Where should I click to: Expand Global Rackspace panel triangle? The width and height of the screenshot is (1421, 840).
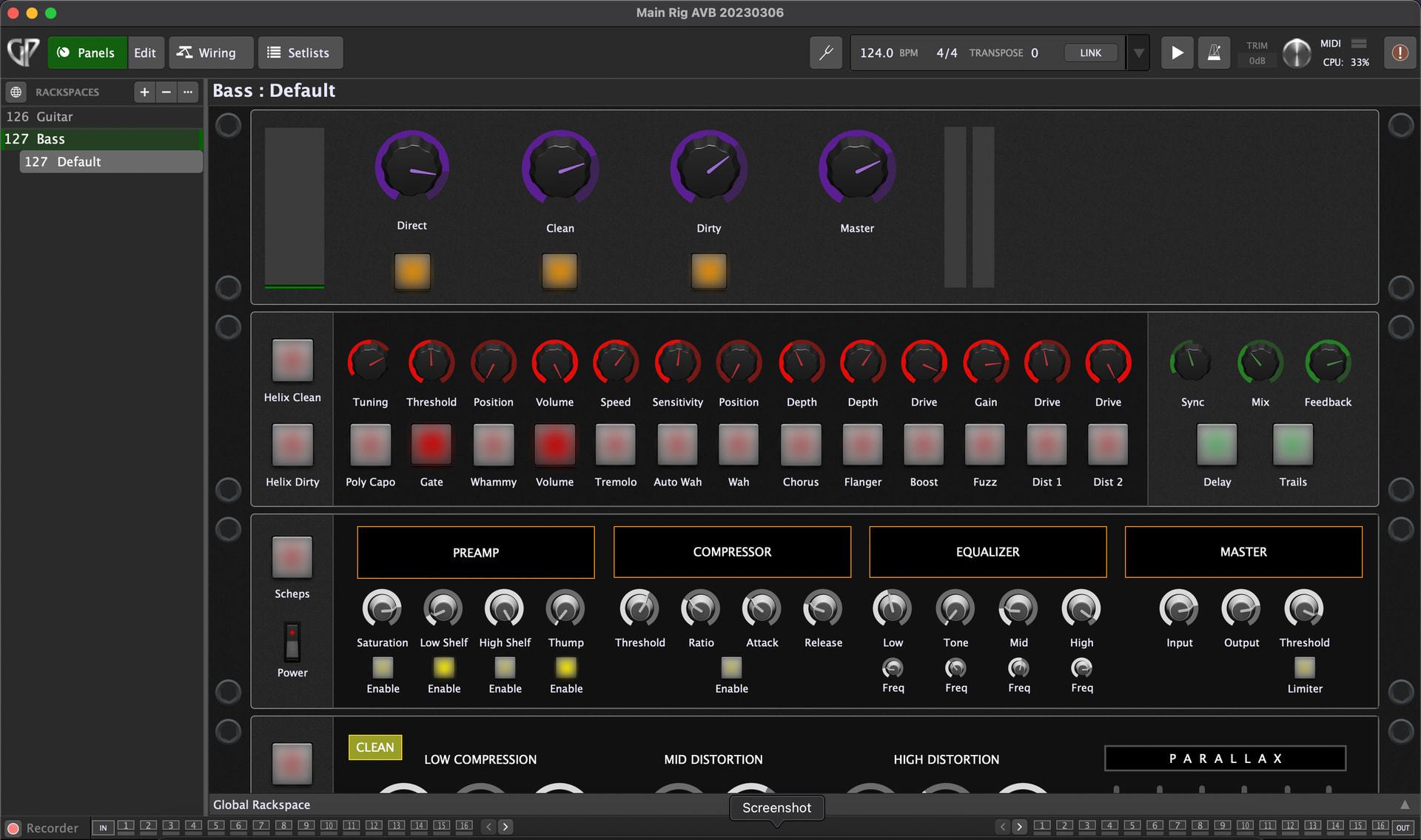point(1405,804)
